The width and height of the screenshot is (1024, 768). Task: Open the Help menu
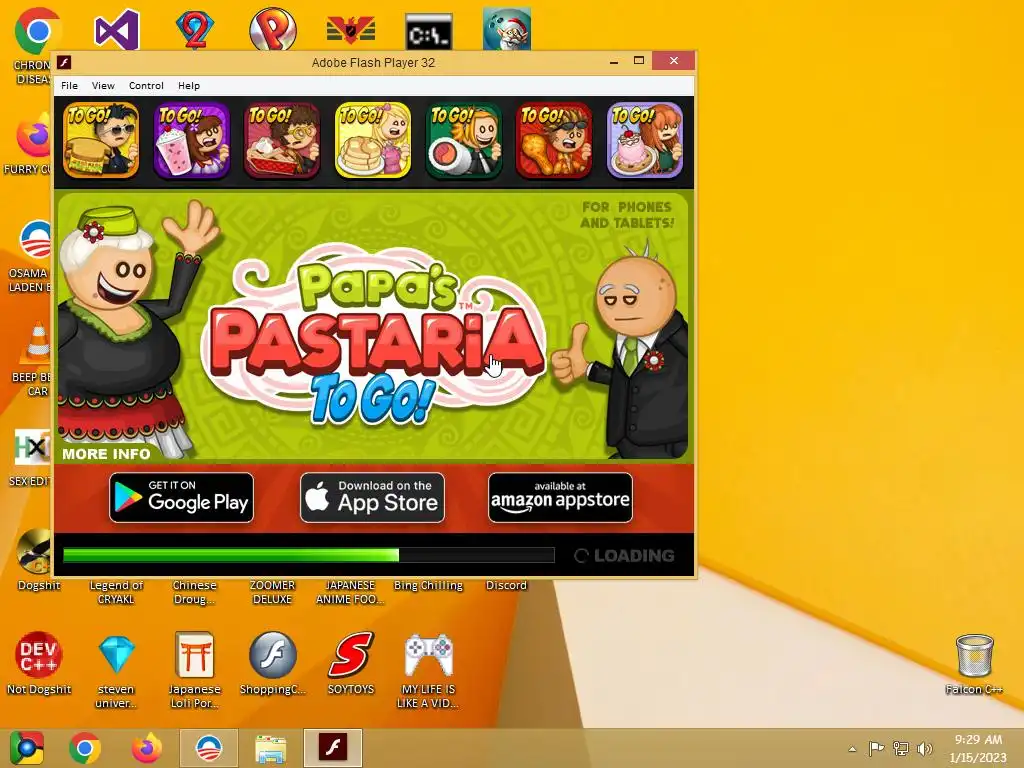pos(189,86)
